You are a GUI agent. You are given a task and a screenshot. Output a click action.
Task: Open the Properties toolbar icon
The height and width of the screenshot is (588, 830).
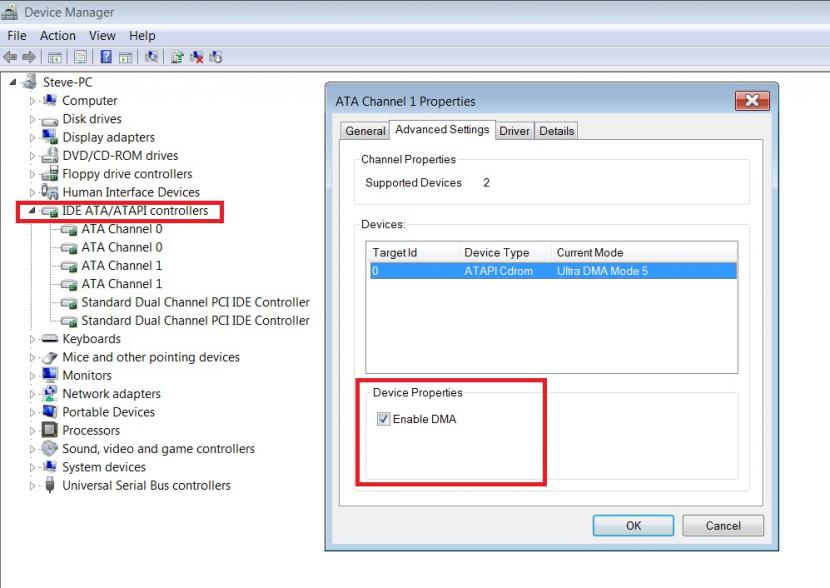(x=80, y=57)
